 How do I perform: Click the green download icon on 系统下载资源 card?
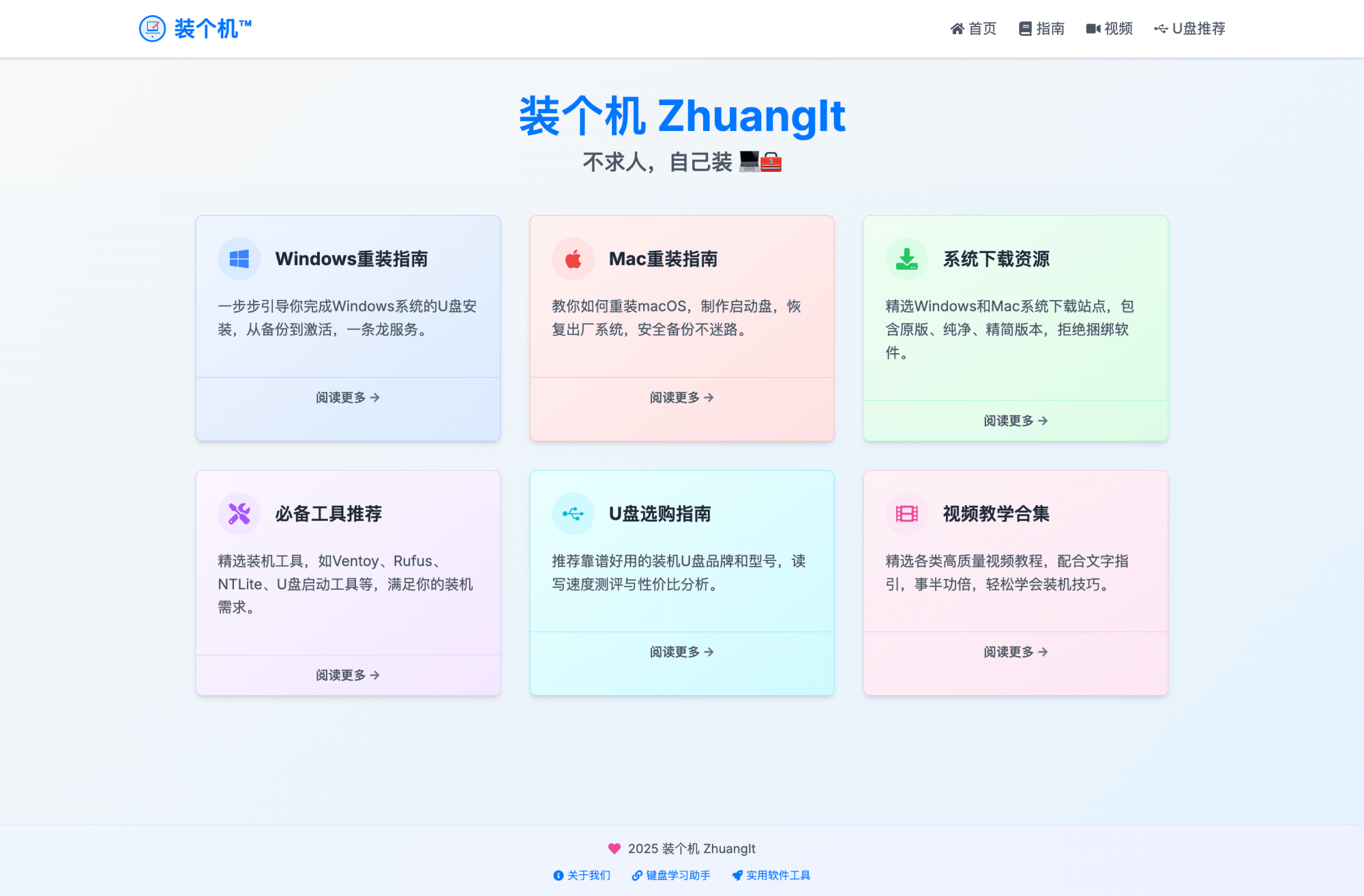coord(906,259)
